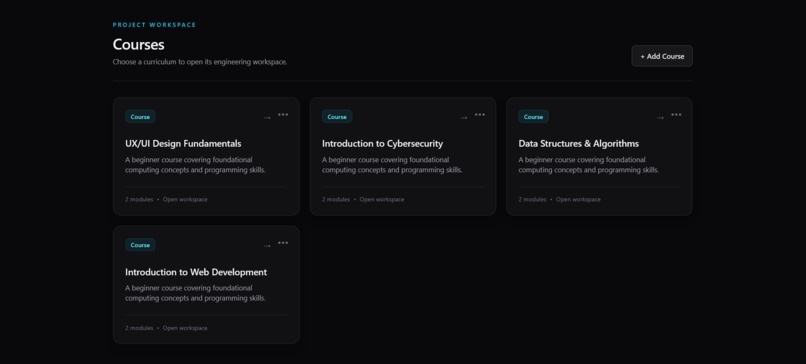Click the arrow icon on UX/UI Design Fundamentals card
Image resolution: width=806 pixels, height=364 pixels.
click(x=267, y=118)
